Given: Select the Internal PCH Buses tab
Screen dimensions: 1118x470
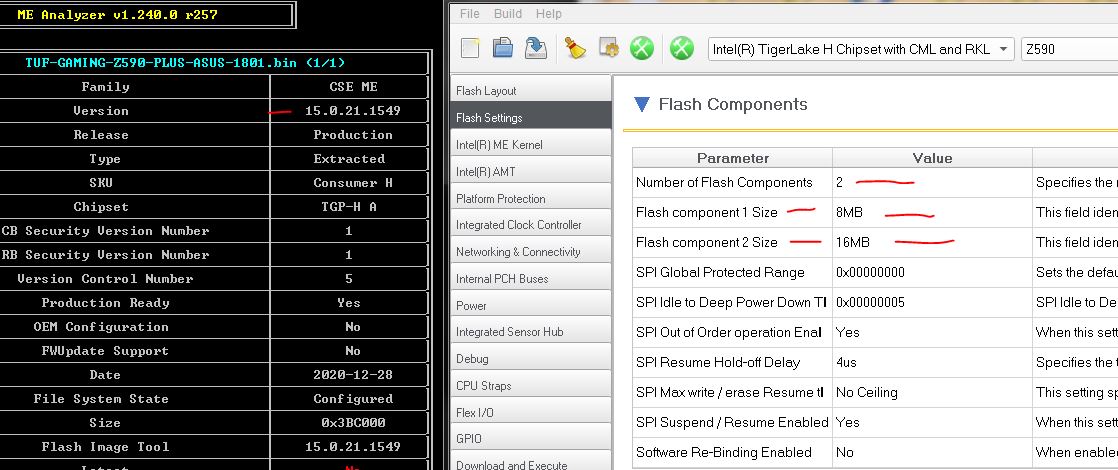Looking at the screenshot, I should click(531, 279).
